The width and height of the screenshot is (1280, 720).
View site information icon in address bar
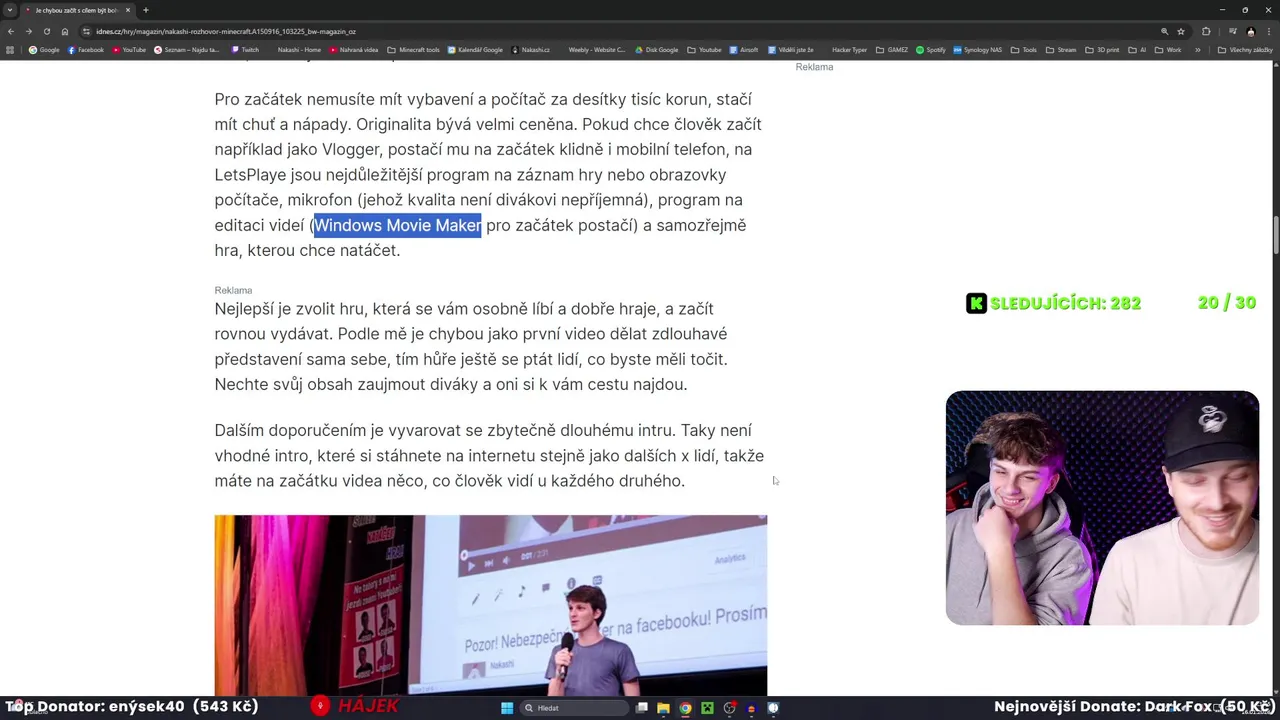87,31
